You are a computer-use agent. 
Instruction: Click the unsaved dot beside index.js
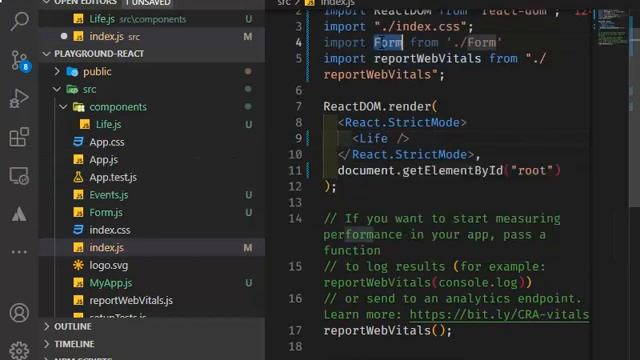(x=64, y=36)
